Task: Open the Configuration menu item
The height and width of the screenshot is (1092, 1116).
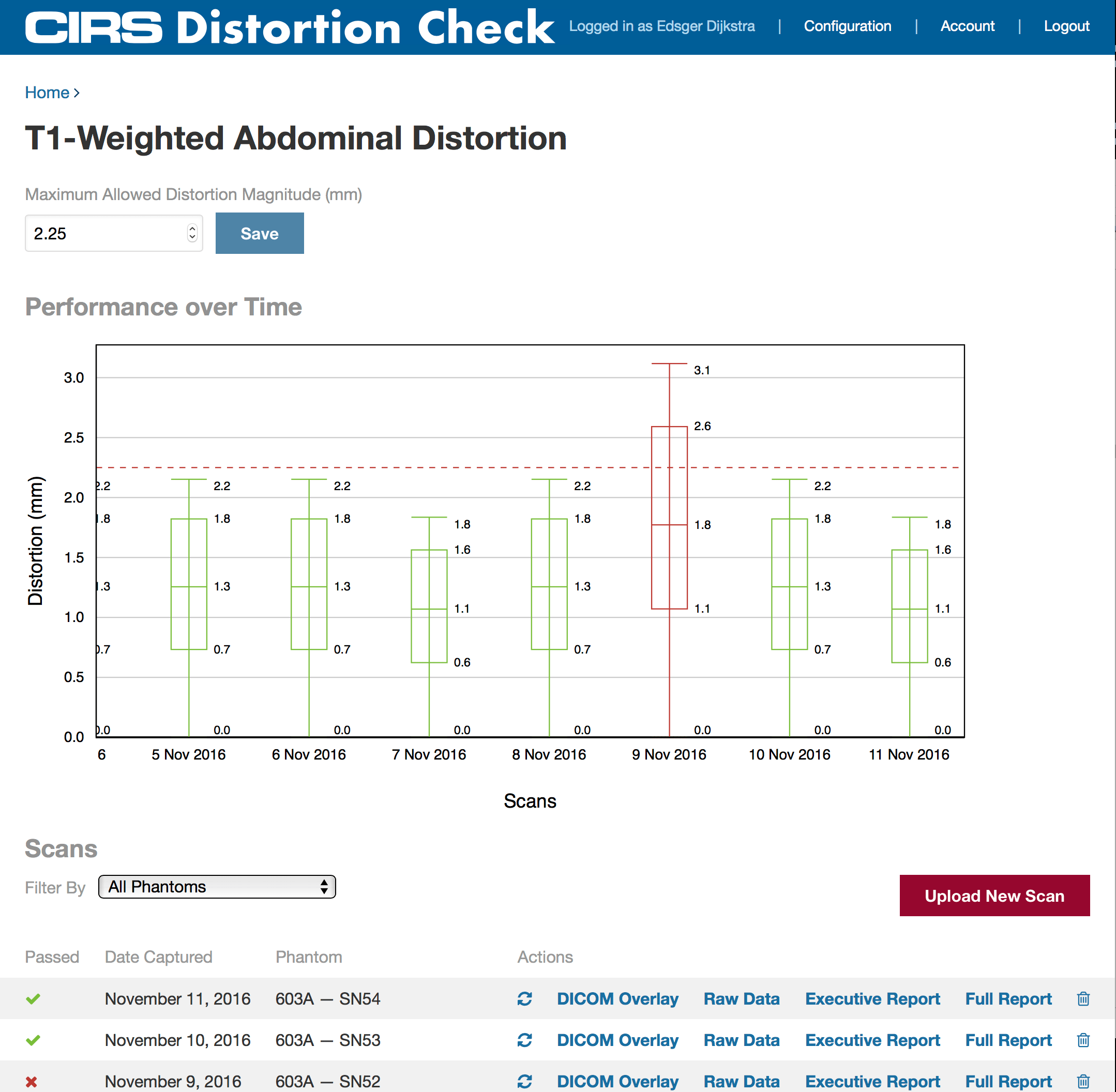Action: [847, 26]
